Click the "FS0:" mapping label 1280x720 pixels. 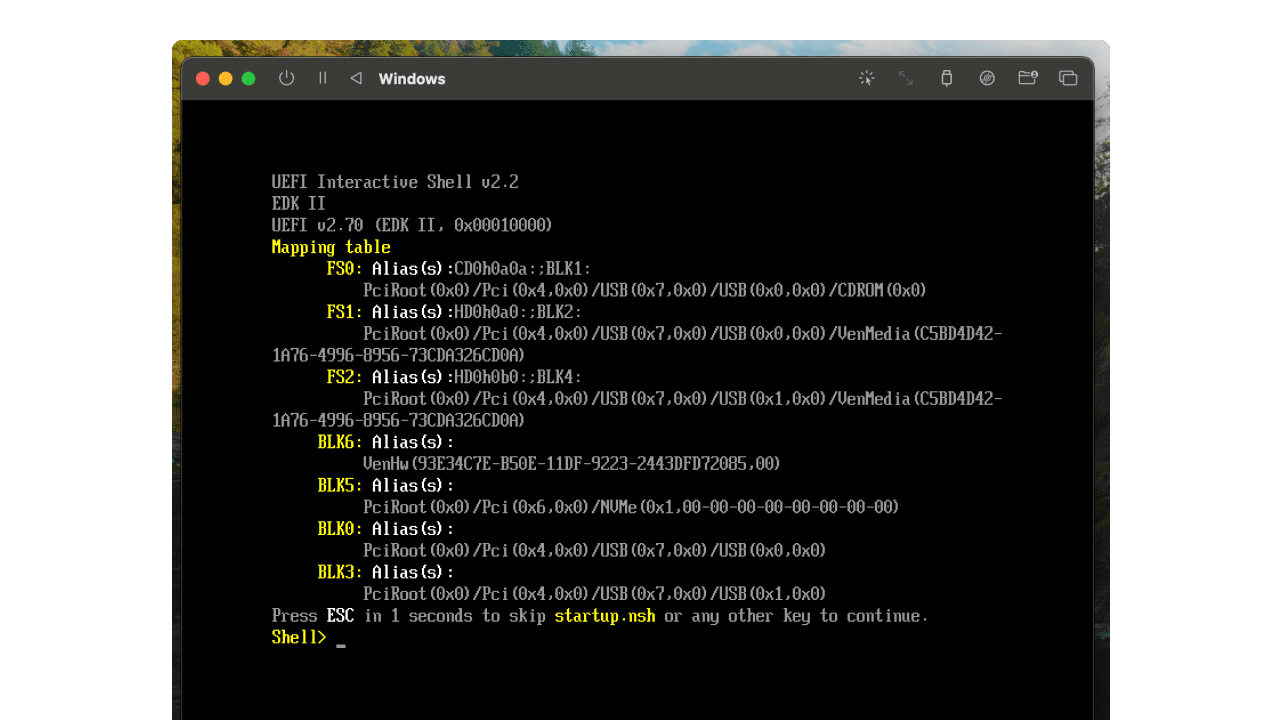click(345, 269)
